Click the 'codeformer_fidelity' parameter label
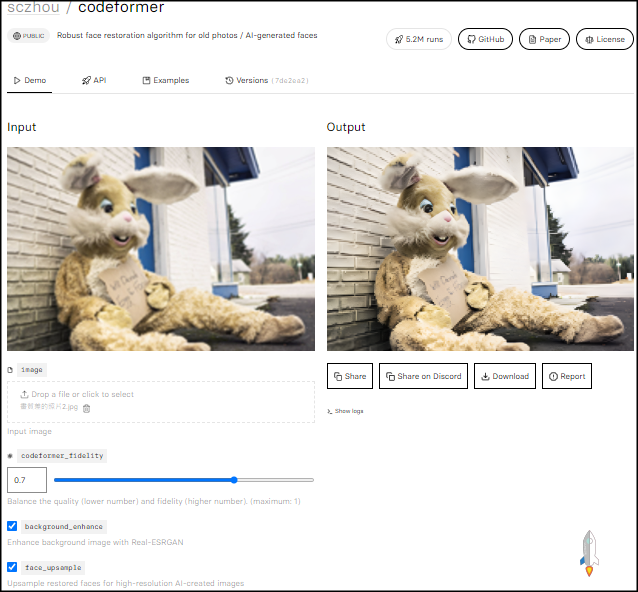 tap(62, 456)
